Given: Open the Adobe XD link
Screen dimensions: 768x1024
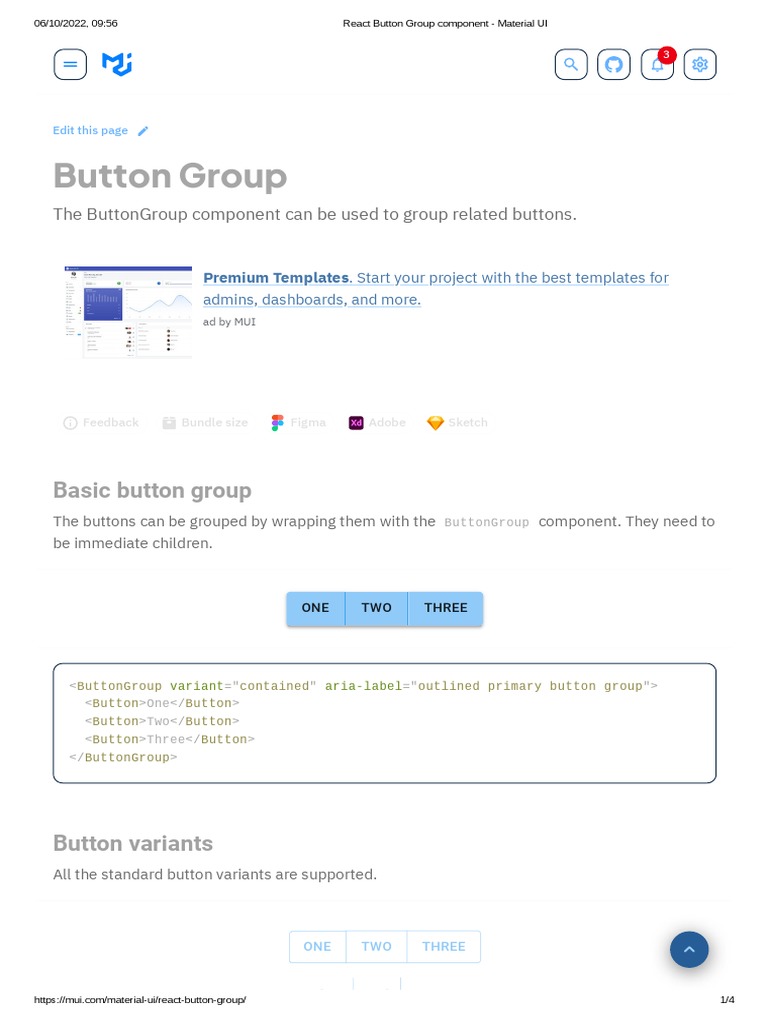Looking at the screenshot, I should pyautogui.click(x=377, y=423).
